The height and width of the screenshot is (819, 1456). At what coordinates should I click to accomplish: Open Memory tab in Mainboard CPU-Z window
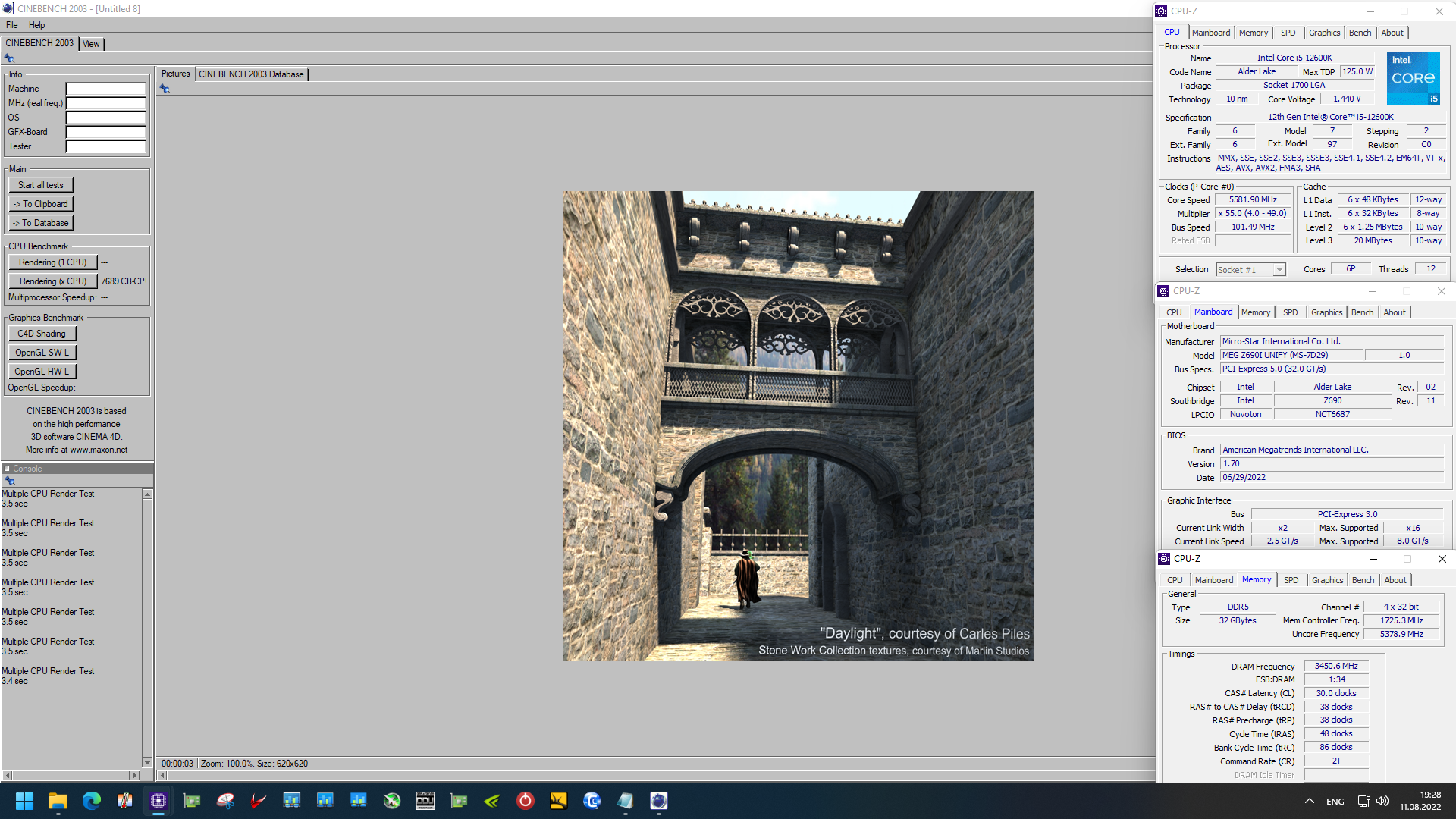(1255, 312)
